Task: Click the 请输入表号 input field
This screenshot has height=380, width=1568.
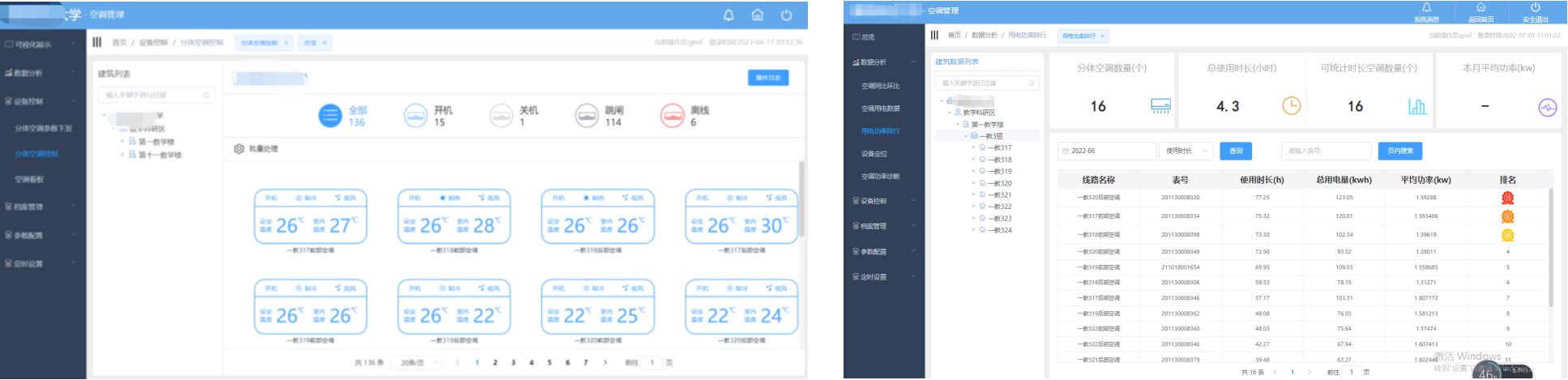Action: [x=1326, y=151]
